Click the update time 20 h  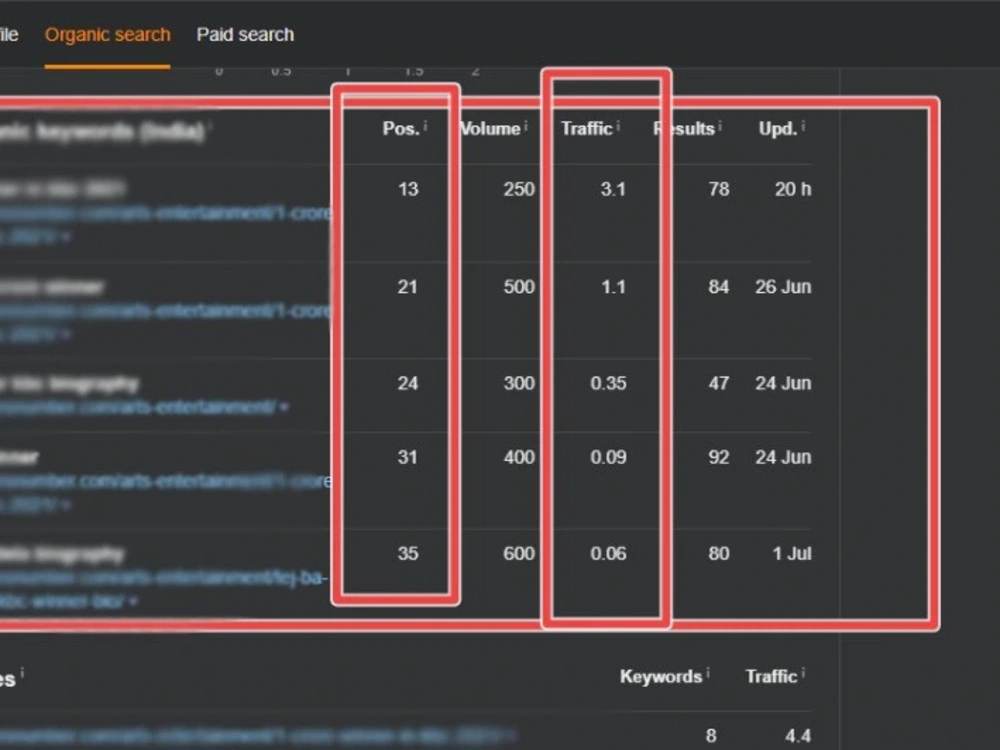point(793,189)
